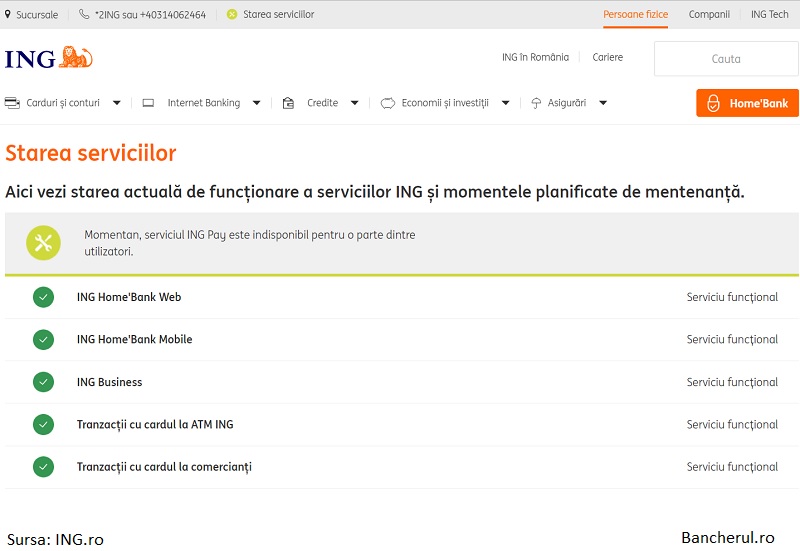Open the Economii și investiții menu
This screenshot has height=551, width=800.
[x=445, y=103]
